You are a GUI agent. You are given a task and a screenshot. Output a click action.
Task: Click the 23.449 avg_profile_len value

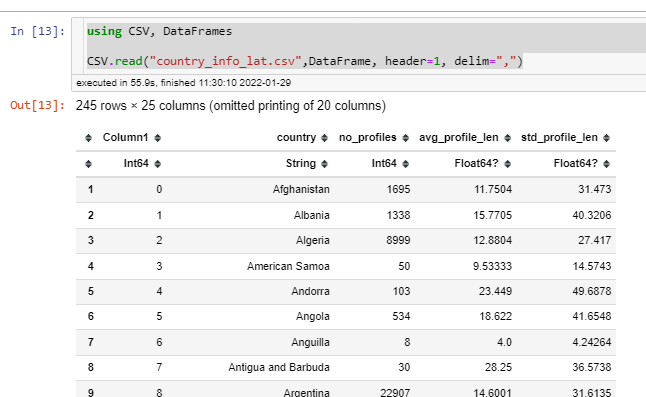coord(495,292)
